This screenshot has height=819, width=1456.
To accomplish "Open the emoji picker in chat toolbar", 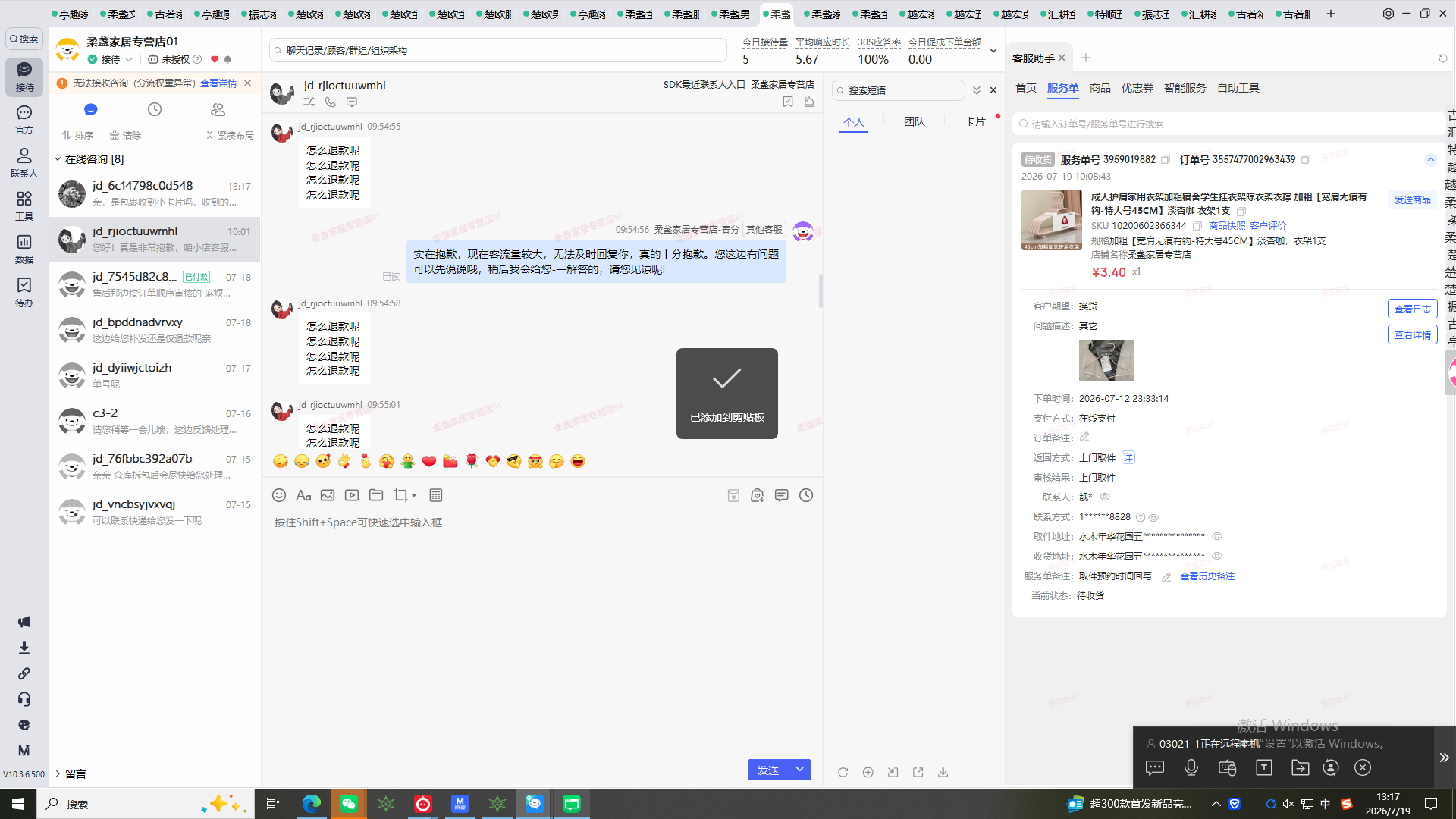I will [x=279, y=495].
